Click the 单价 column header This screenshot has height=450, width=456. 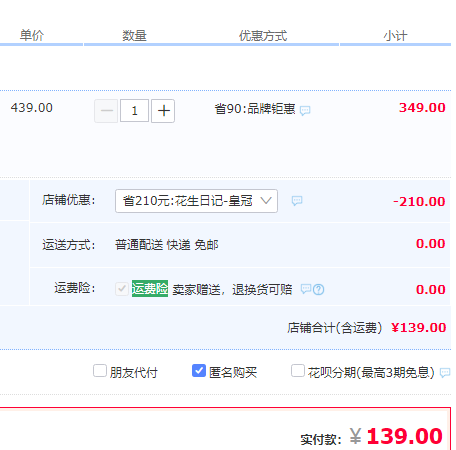[32, 35]
